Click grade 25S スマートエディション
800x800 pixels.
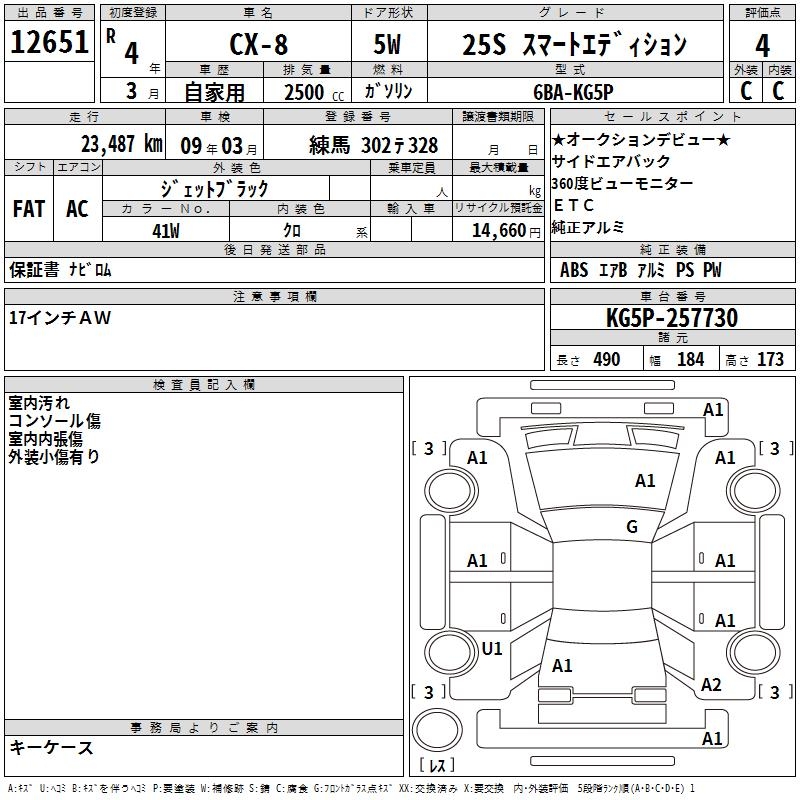(574, 45)
